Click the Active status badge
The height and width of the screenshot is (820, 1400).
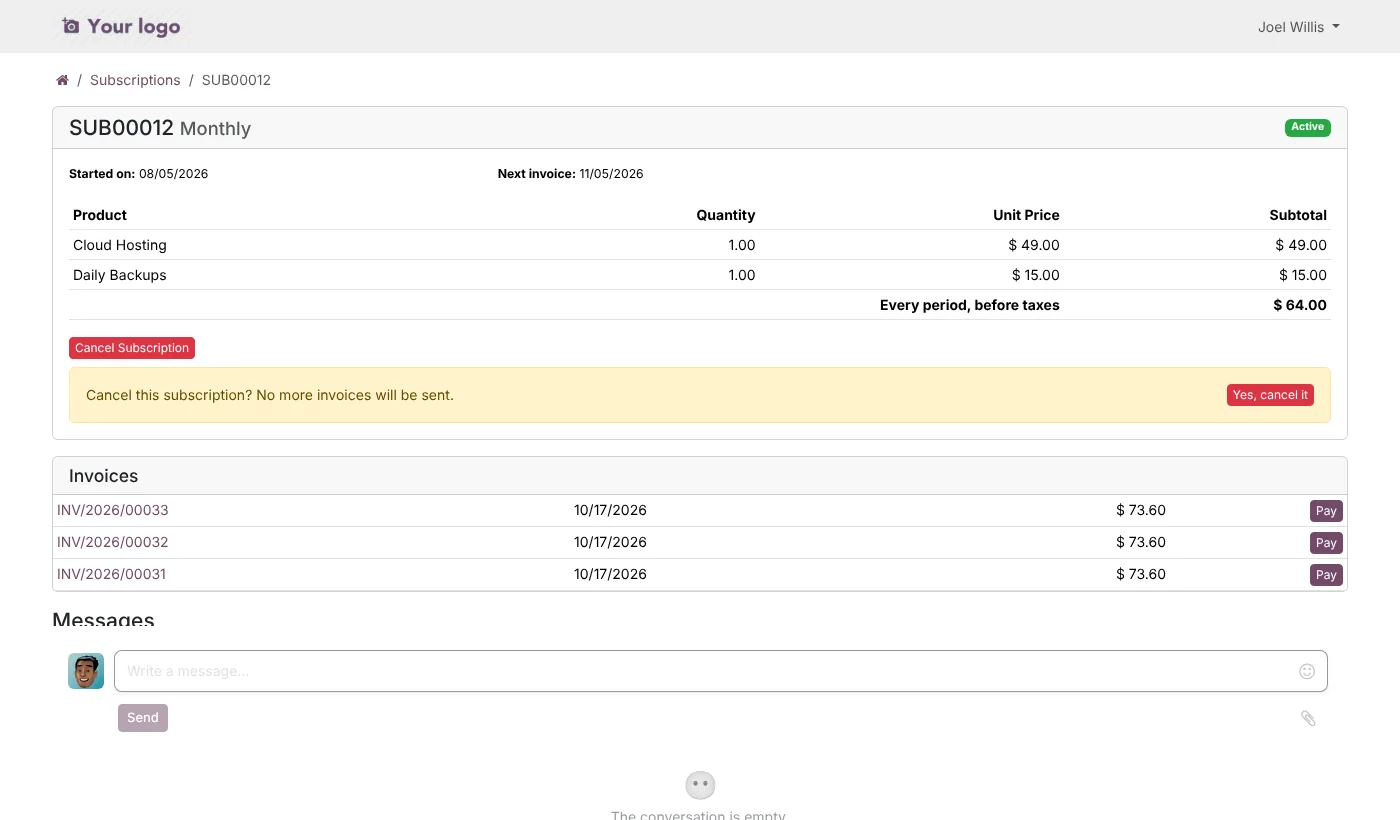tap(1307, 127)
